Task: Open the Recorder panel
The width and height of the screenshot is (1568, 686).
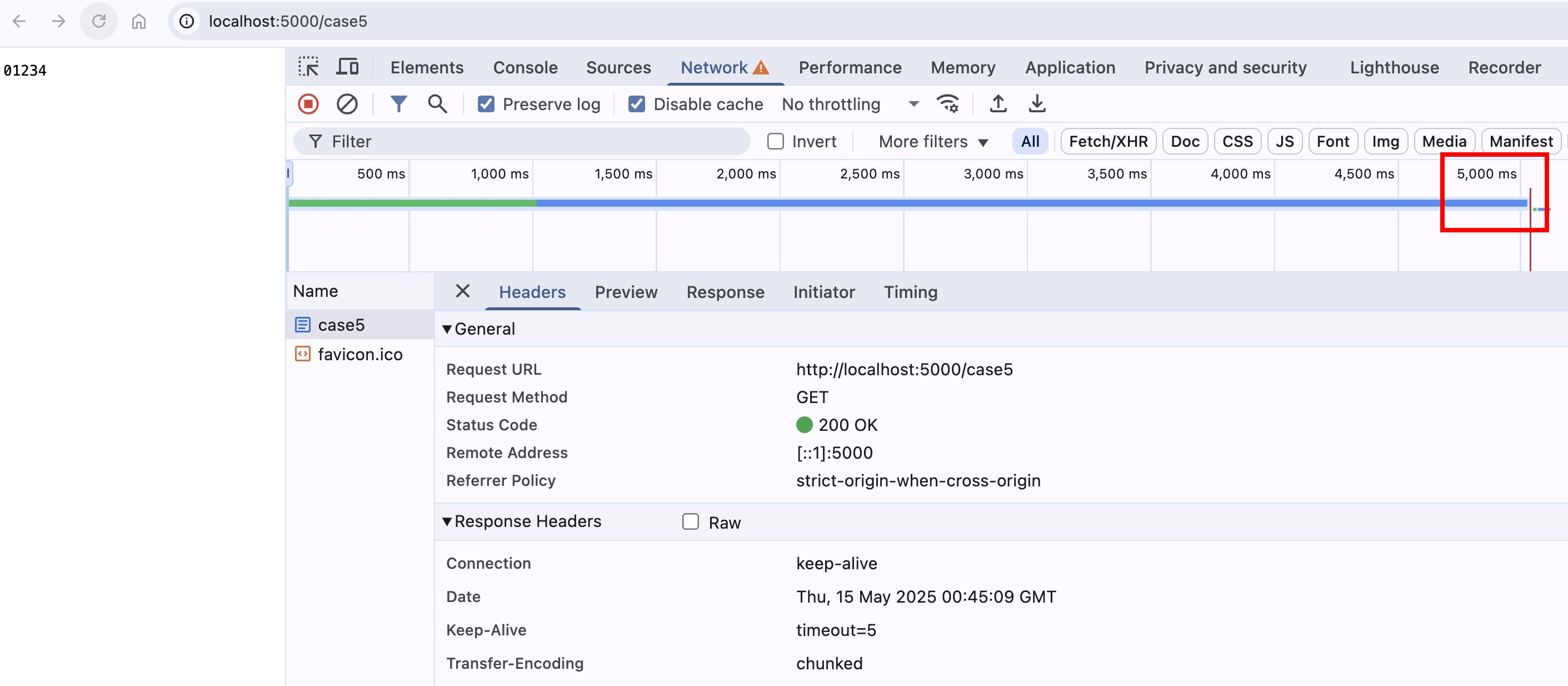Action: coord(1504,67)
